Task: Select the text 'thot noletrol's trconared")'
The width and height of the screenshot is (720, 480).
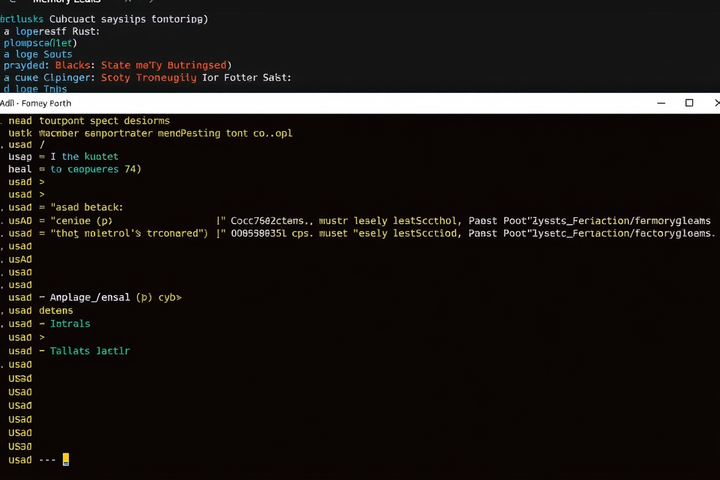Action: [x=129, y=233]
